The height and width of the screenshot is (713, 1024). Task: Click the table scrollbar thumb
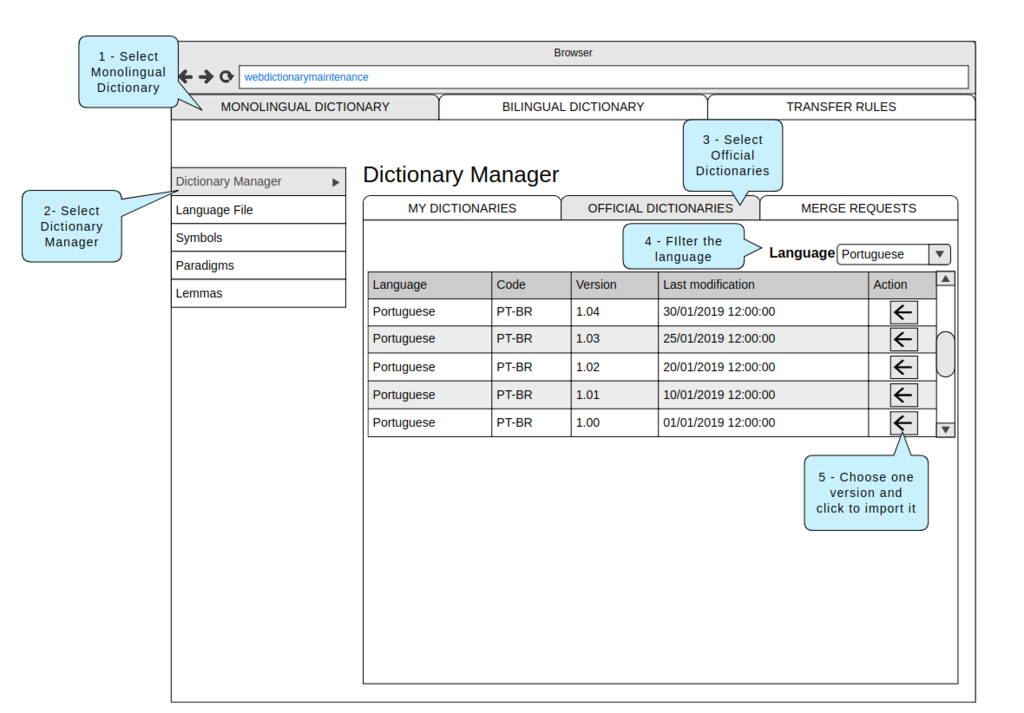[945, 354]
